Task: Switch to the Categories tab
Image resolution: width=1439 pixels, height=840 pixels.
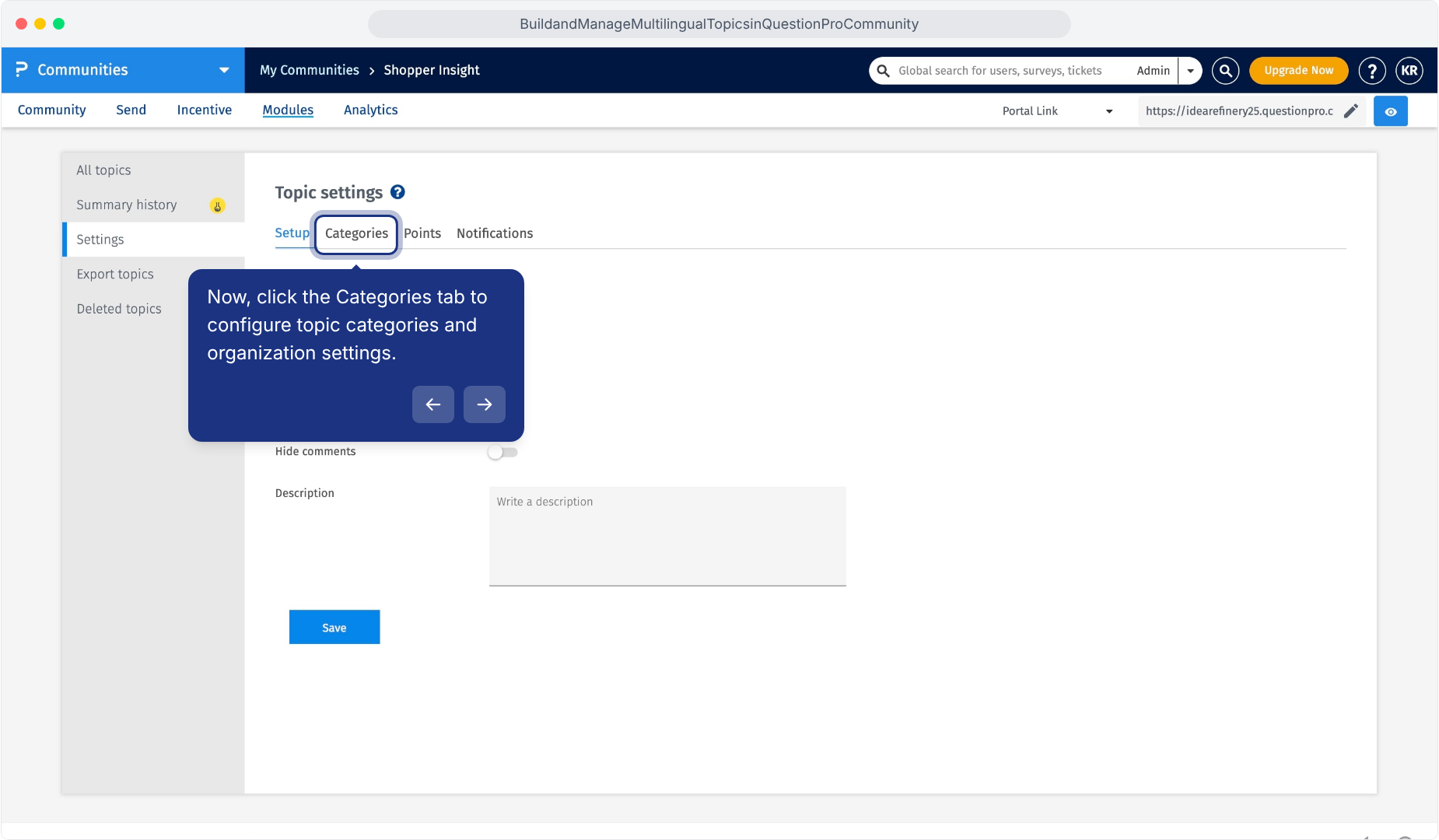Action: [356, 233]
